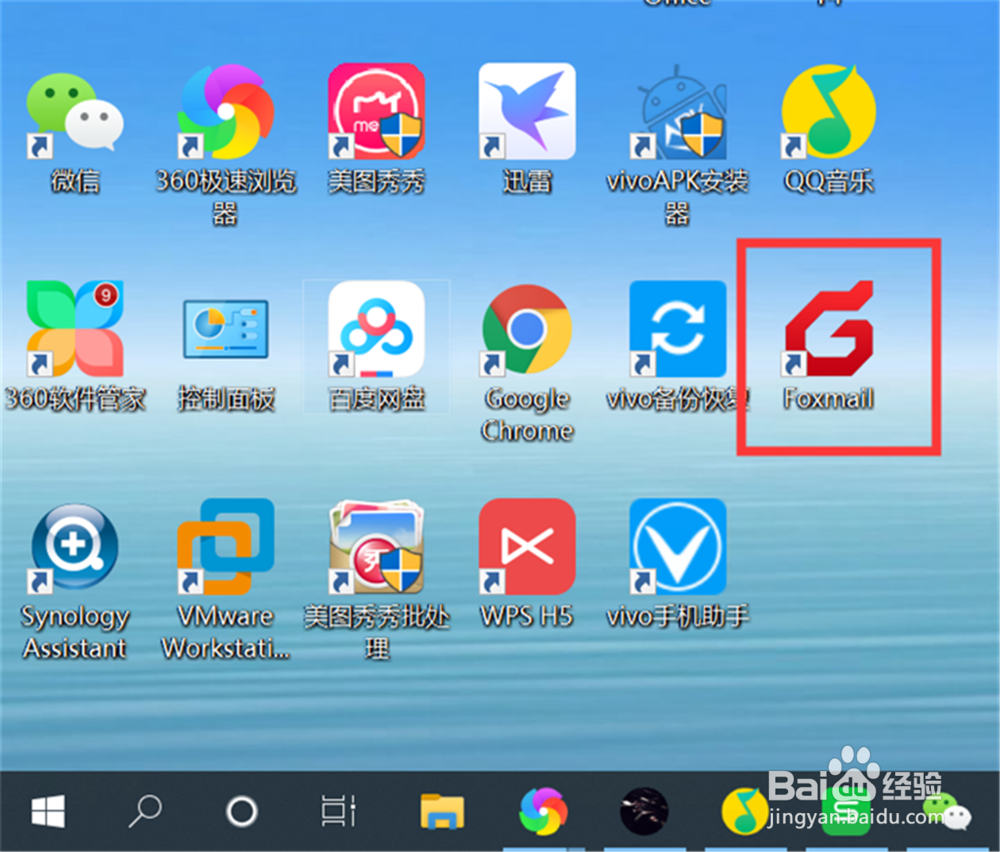Image resolution: width=1000 pixels, height=852 pixels.
Task: Select the 迅雷 hummingbird icon
Action: (x=527, y=111)
